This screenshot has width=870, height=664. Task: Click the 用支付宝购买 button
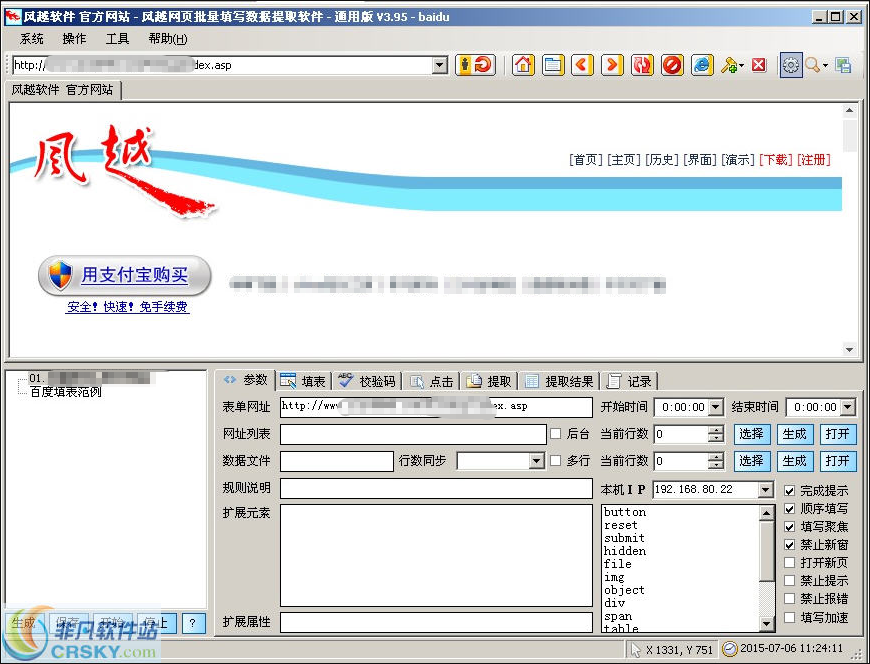click(x=125, y=275)
